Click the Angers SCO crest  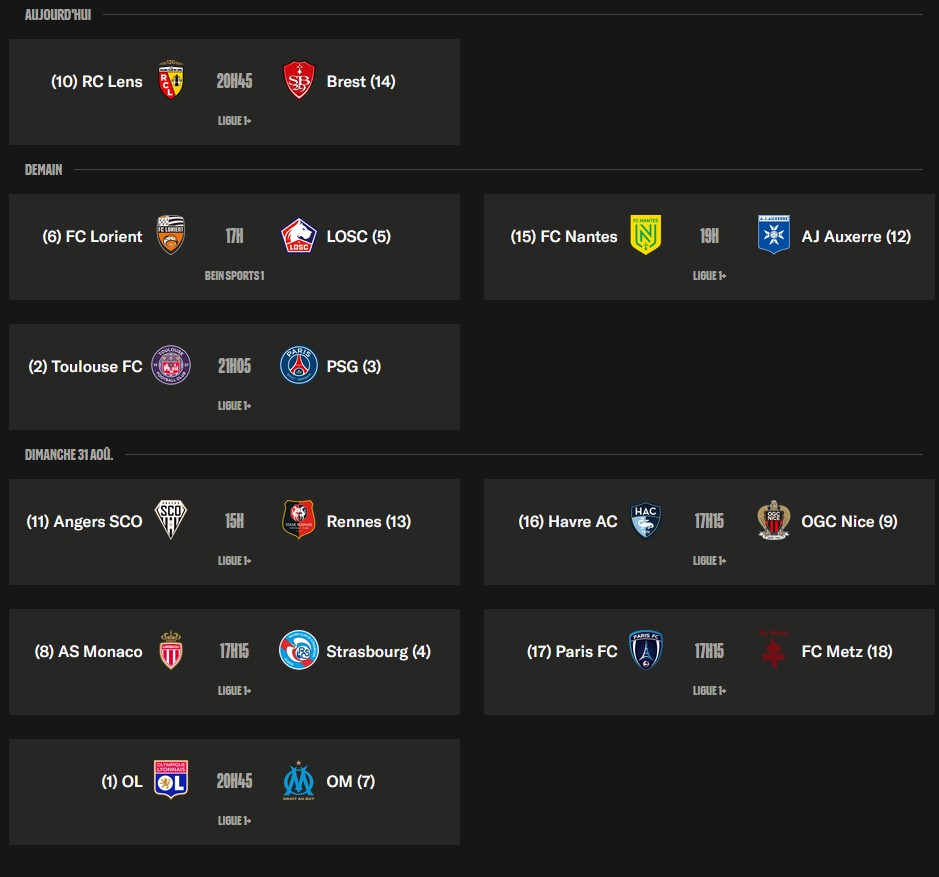click(171, 519)
